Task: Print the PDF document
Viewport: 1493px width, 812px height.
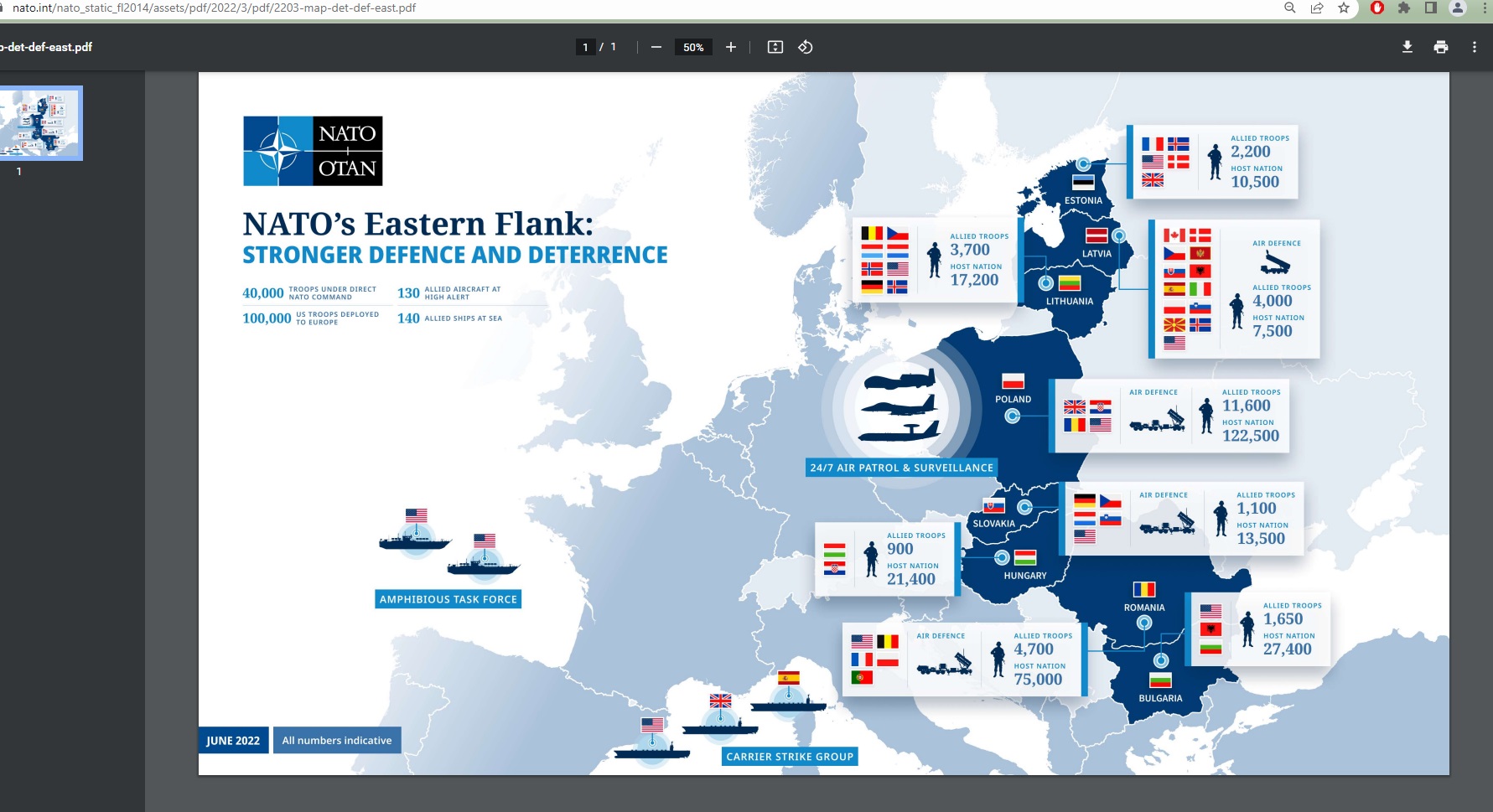Action: (1441, 47)
